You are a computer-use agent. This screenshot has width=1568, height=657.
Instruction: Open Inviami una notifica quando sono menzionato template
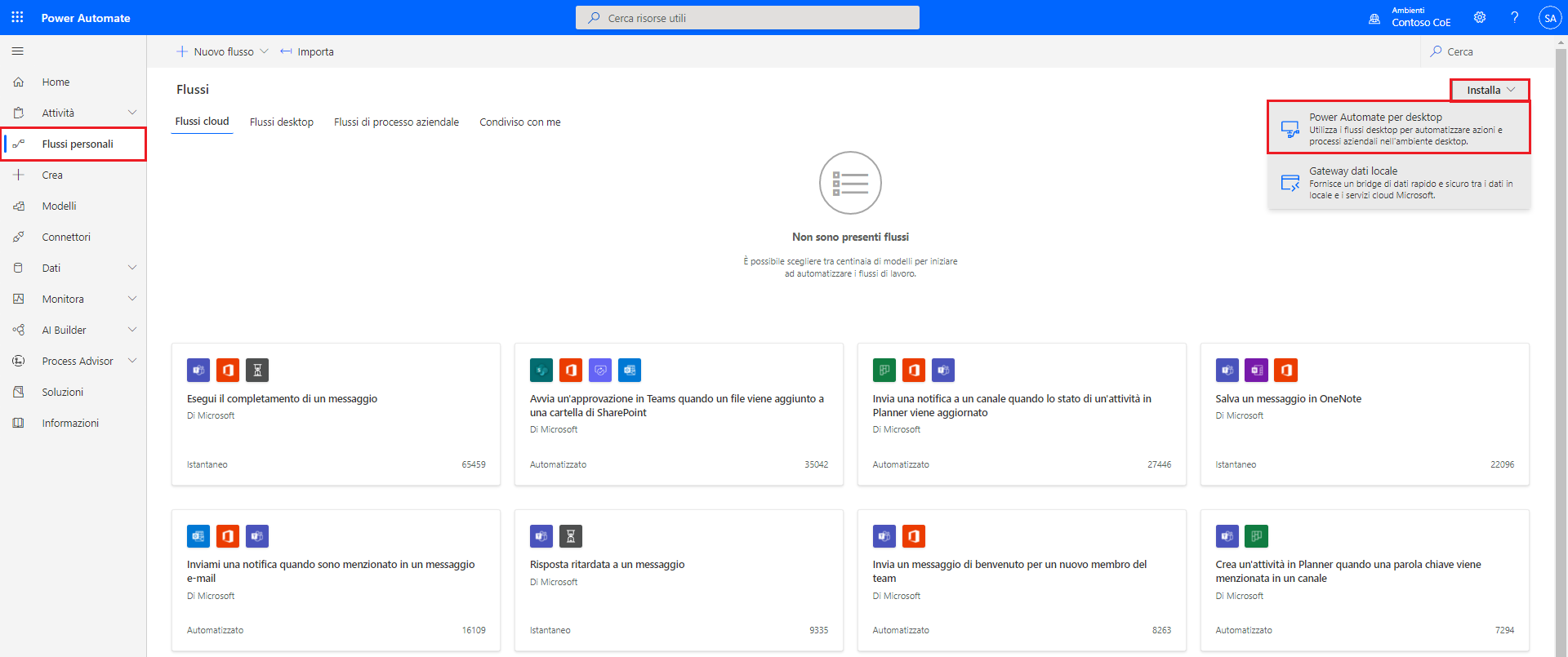(x=336, y=580)
